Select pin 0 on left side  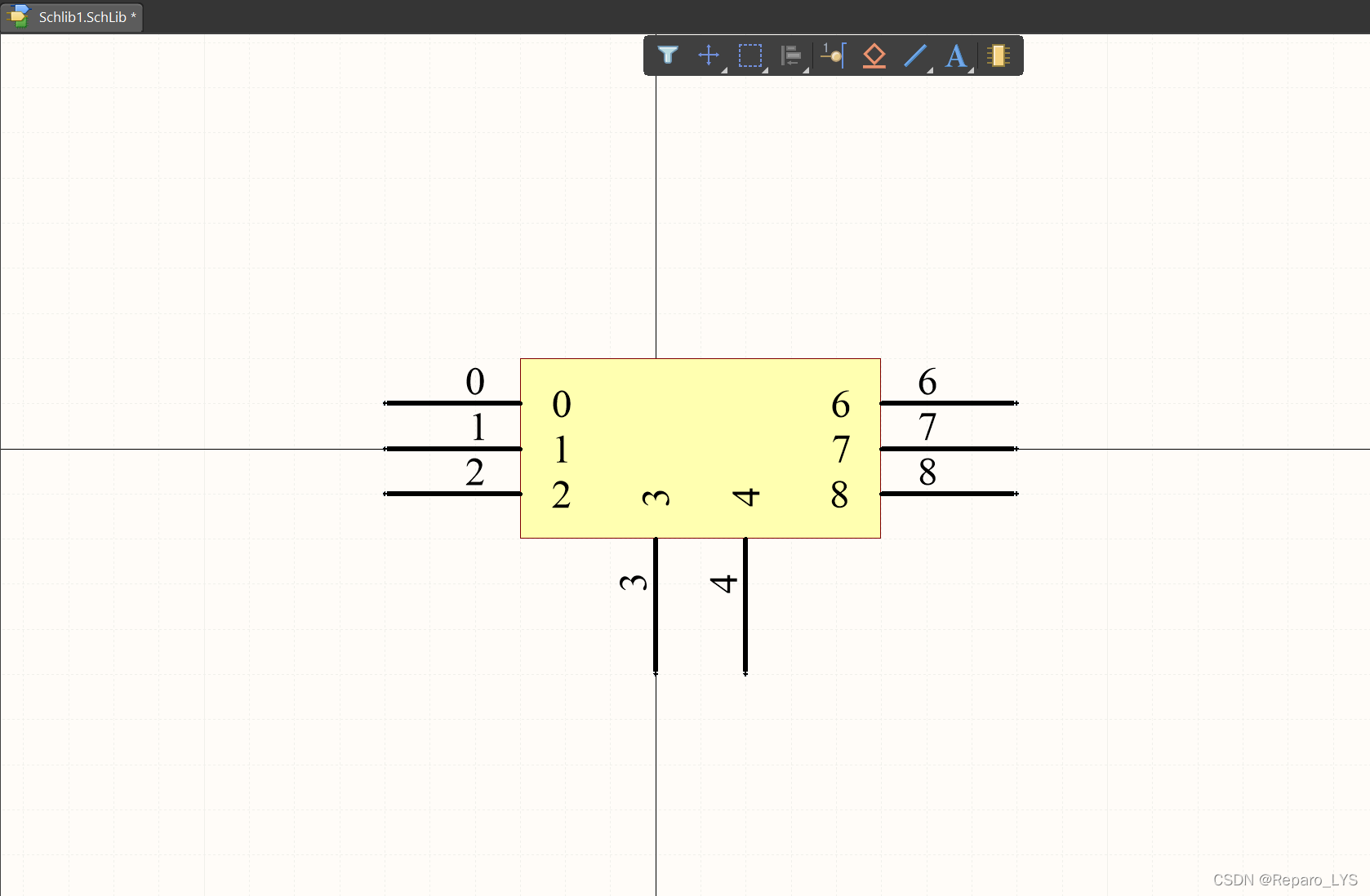pyautogui.click(x=452, y=403)
